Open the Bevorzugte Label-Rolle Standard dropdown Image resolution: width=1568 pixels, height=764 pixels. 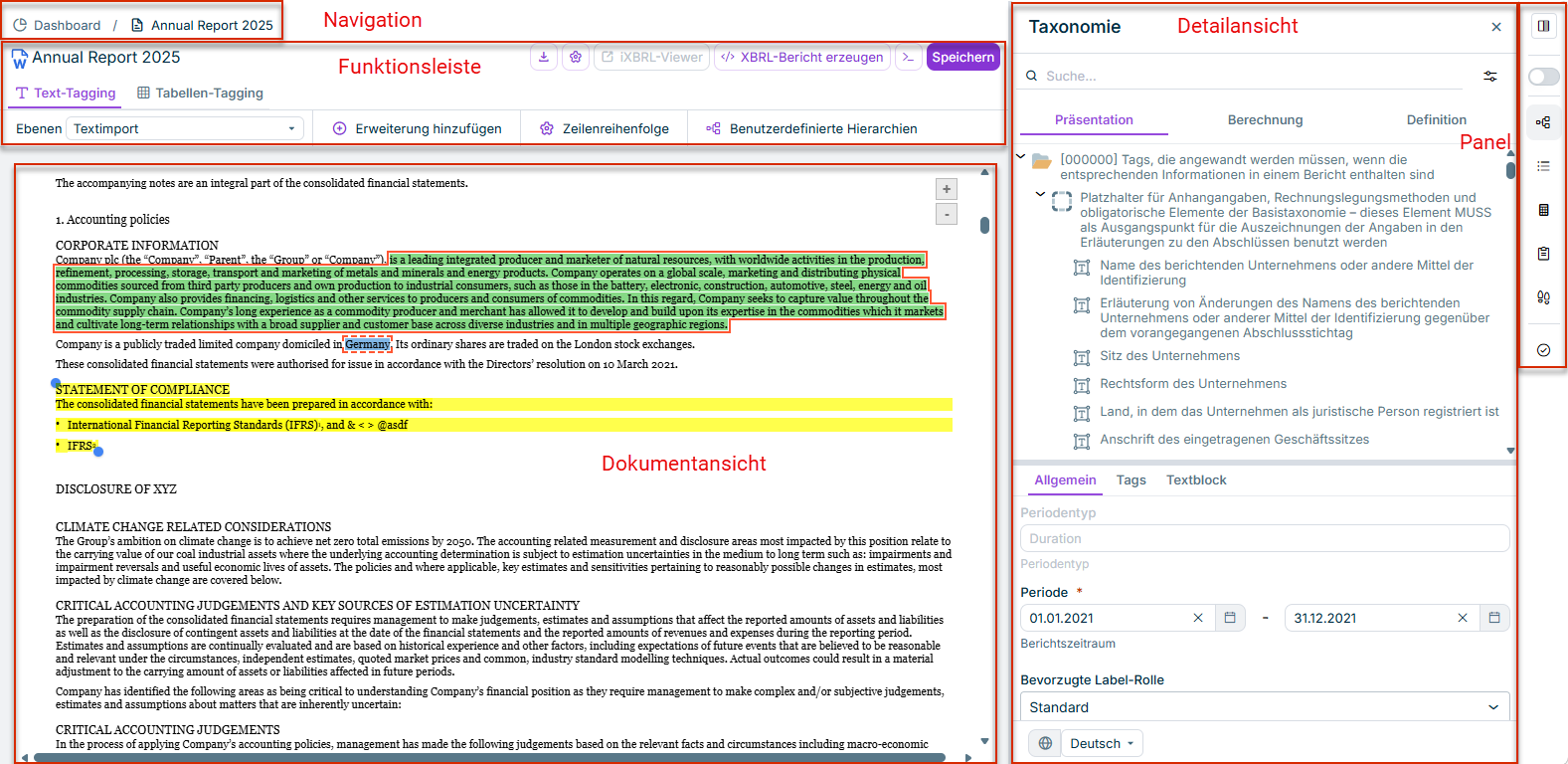tap(1265, 707)
